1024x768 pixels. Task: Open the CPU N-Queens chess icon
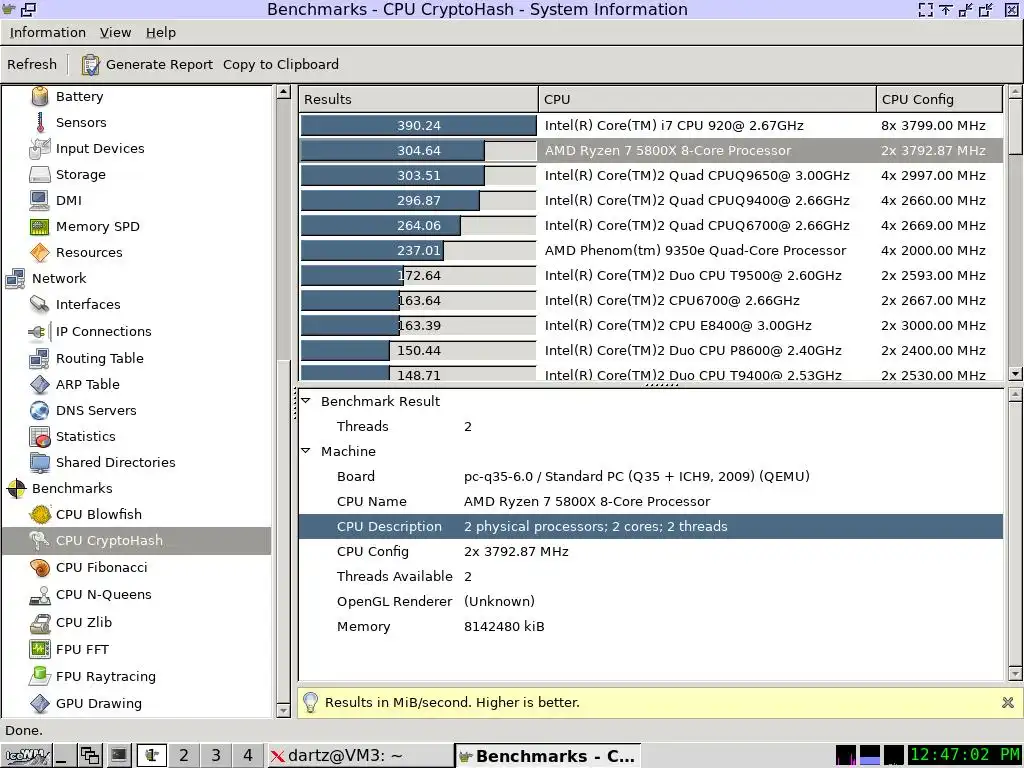tap(40, 595)
